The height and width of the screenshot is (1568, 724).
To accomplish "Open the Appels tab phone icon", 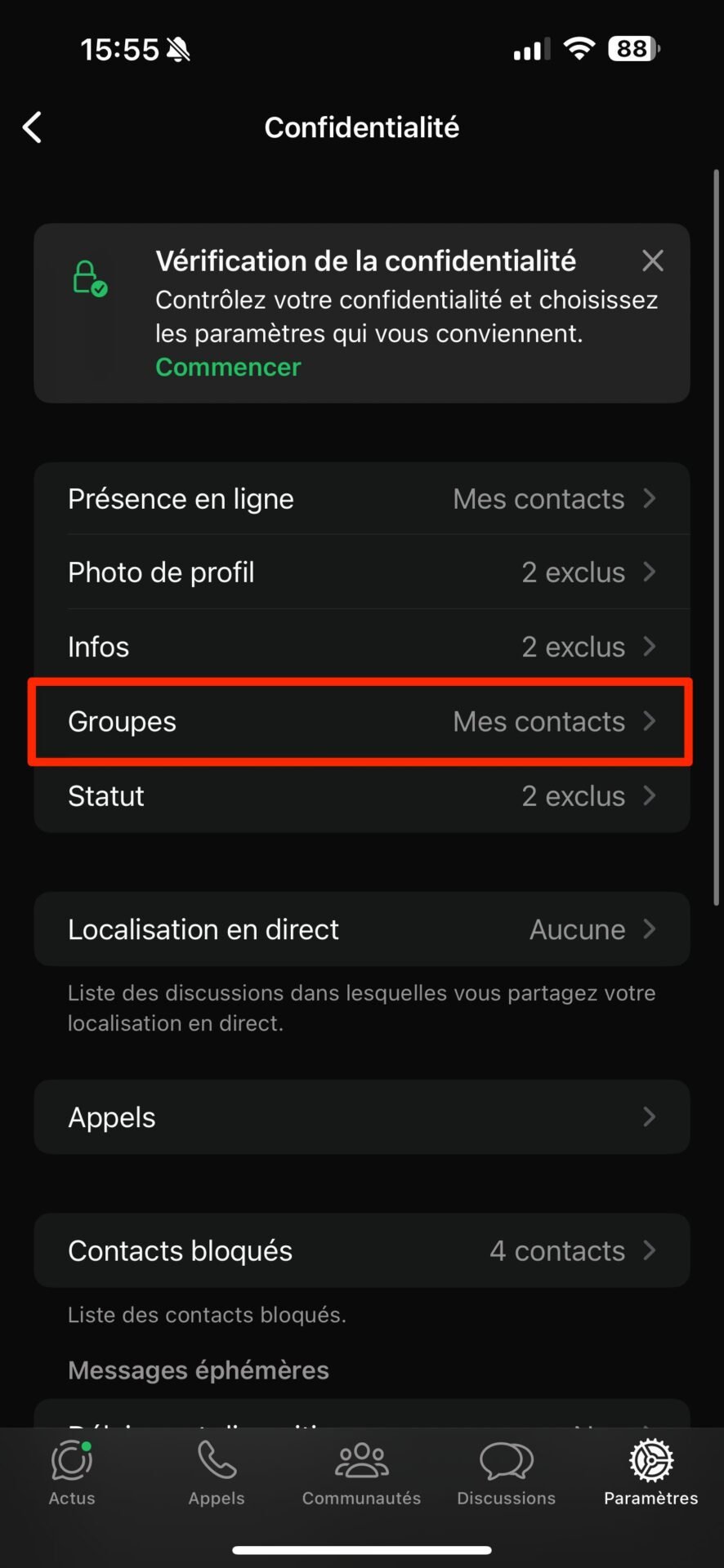I will tap(217, 1460).
